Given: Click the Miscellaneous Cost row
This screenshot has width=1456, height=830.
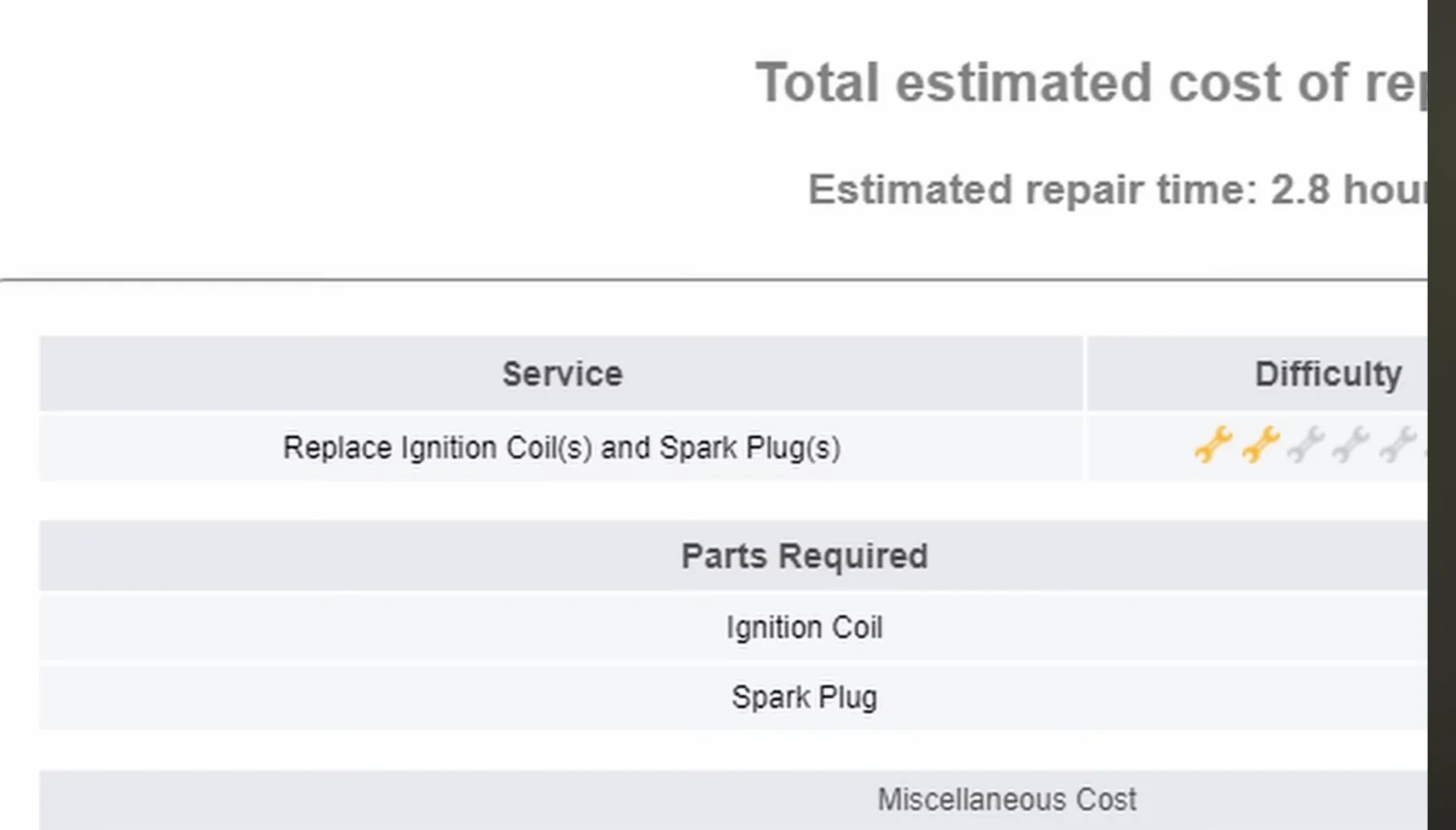Looking at the screenshot, I should tap(733, 800).
